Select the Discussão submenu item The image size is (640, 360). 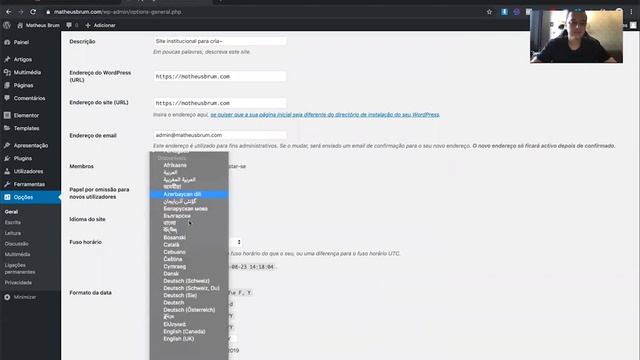(x=17, y=244)
